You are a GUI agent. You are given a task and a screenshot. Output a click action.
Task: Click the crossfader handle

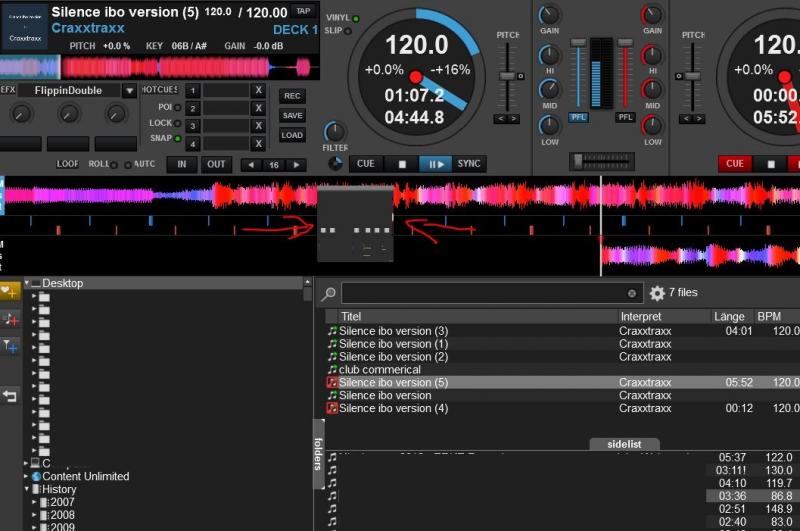coord(578,160)
